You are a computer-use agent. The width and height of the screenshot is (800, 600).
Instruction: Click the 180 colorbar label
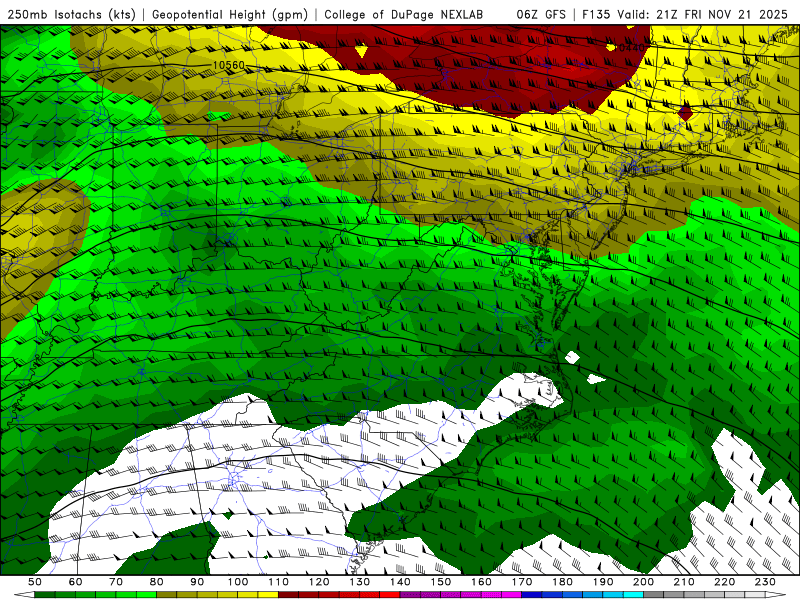(562, 582)
